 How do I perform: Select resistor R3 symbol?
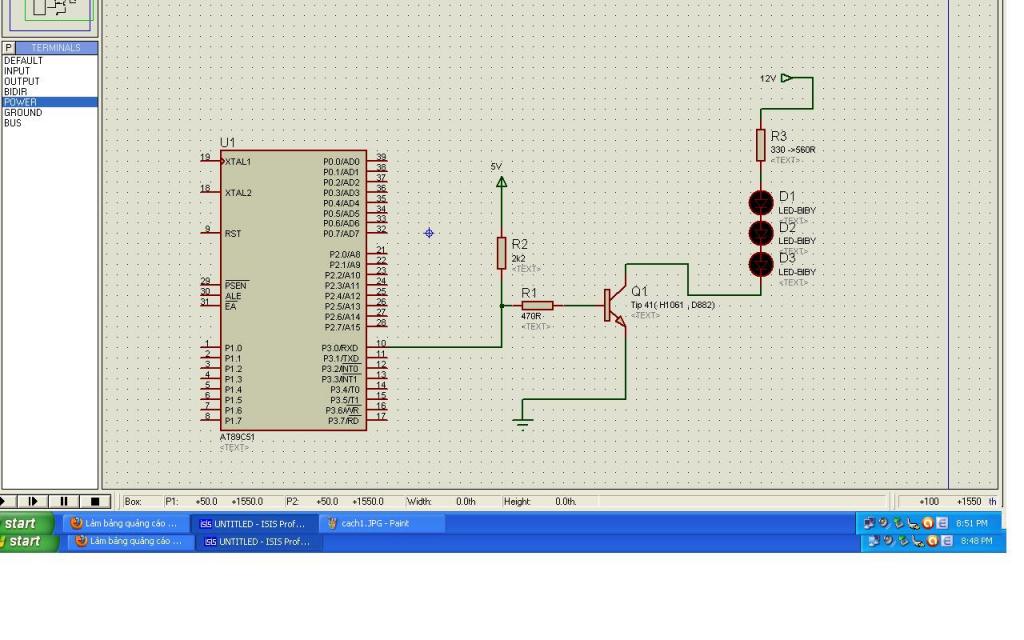tap(761, 145)
